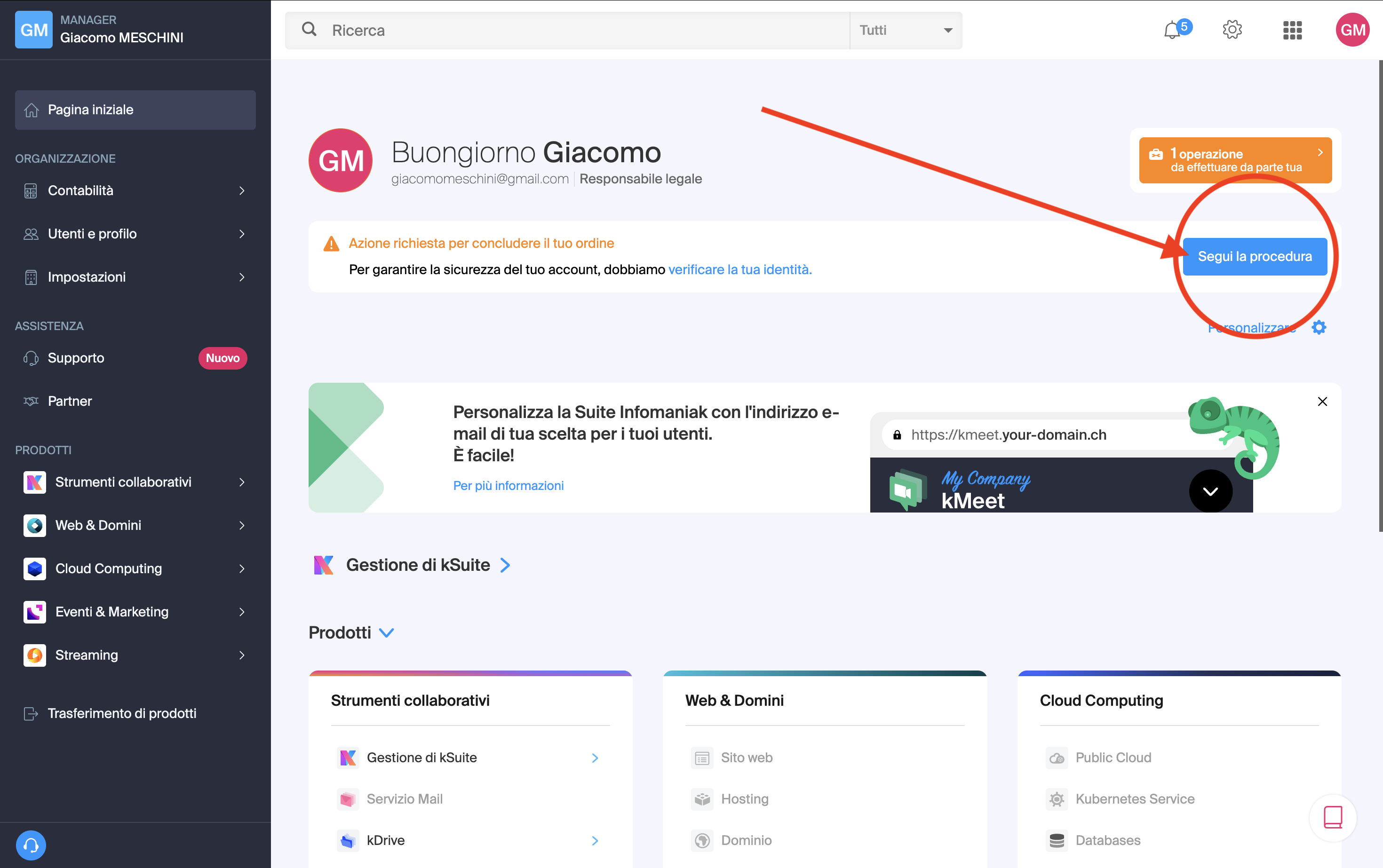Image resolution: width=1383 pixels, height=868 pixels.
Task: Click the Impostazioni building icon
Action: (31, 277)
